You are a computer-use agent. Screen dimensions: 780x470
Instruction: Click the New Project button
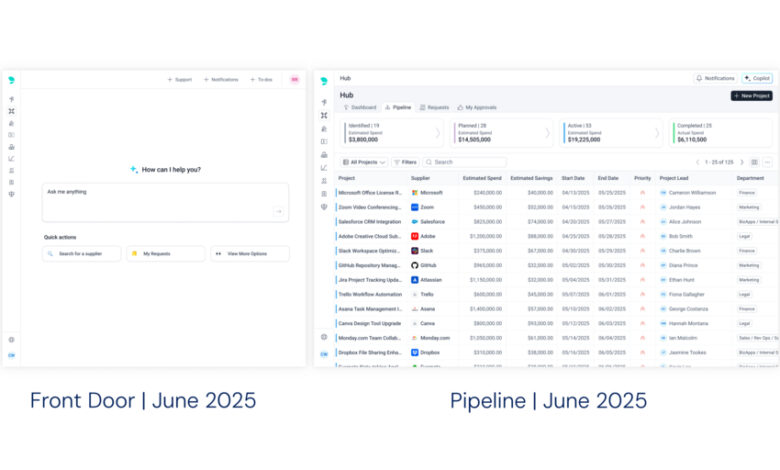751,96
